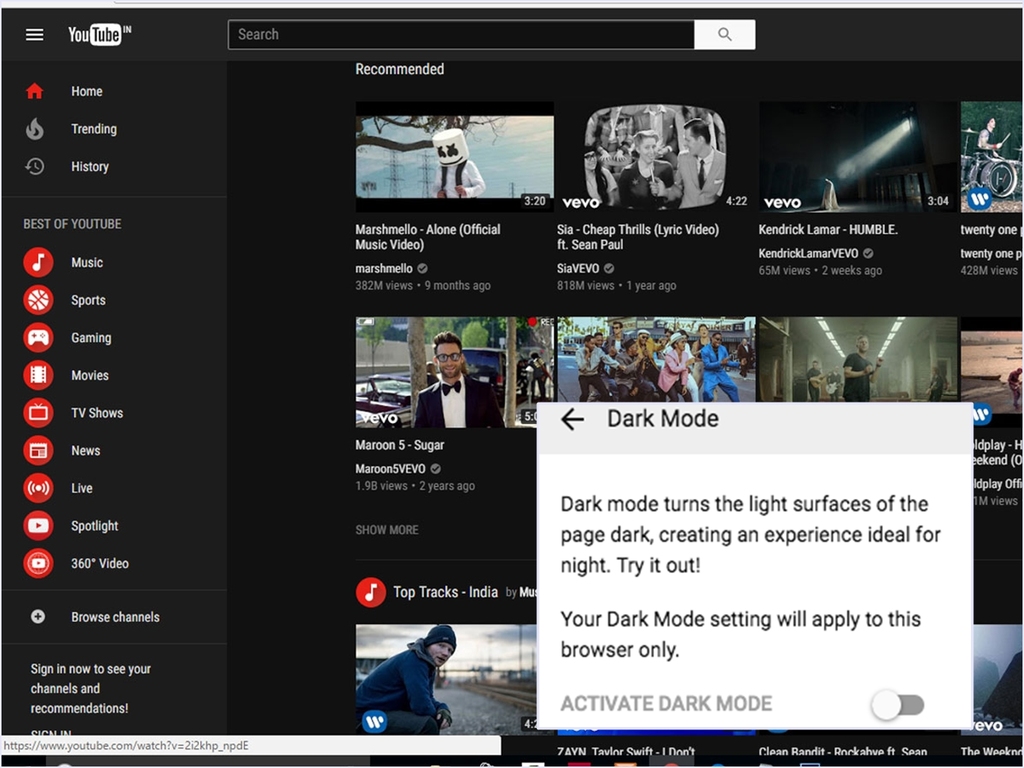This screenshot has height=768, width=1024.
Task: Click the '818M views • 1 year ago' text
Action: pos(616,285)
